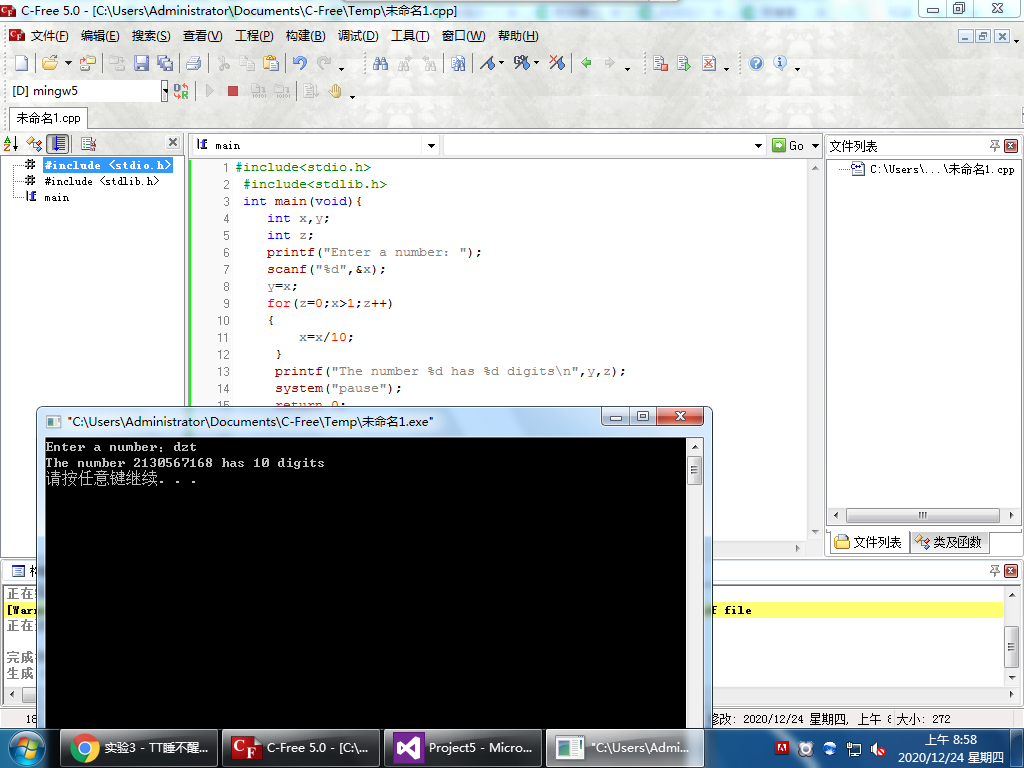This screenshot has width=1024, height=768.
Task: Click the green back navigation arrow
Action: pos(586,63)
